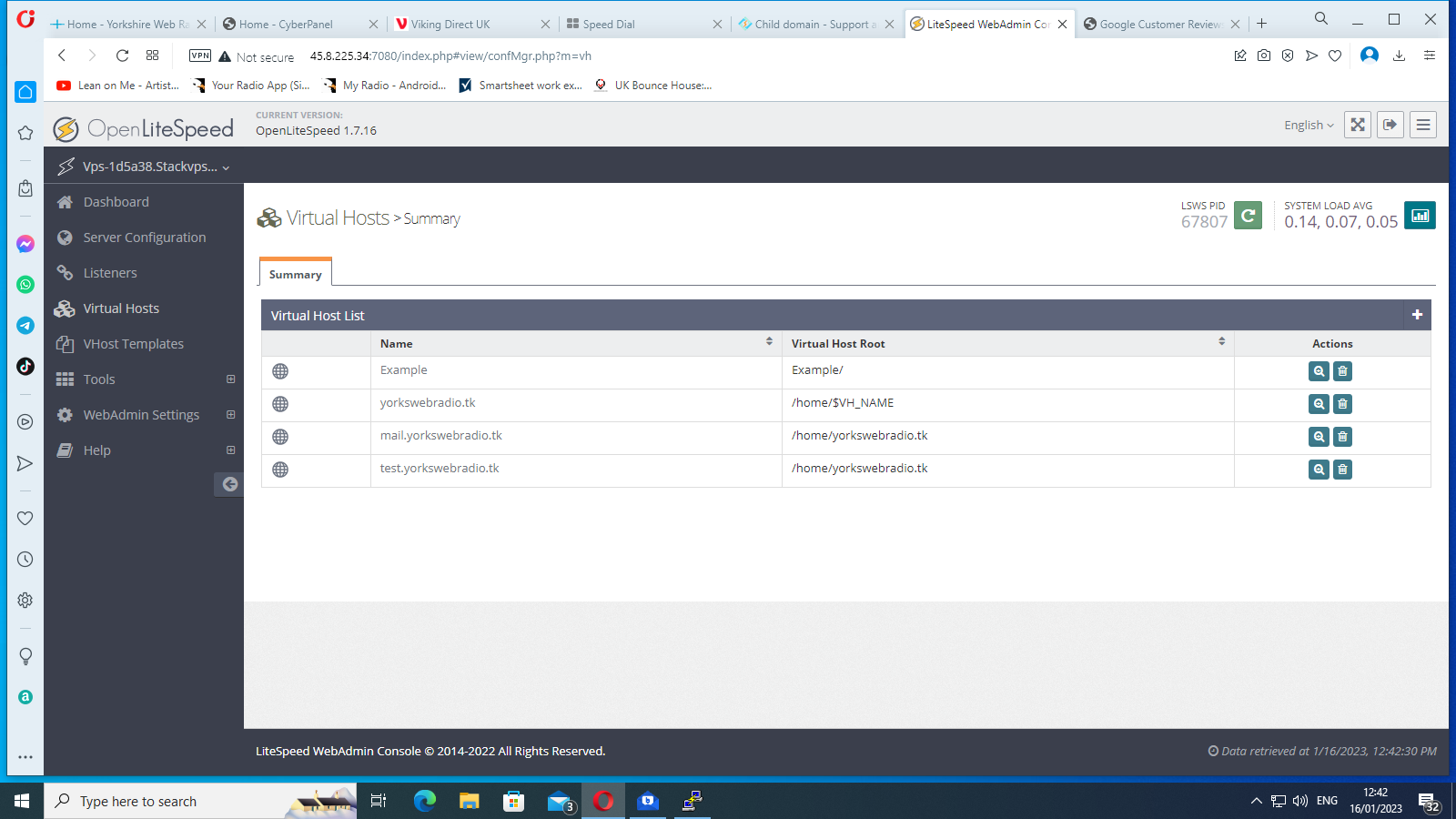This screenshot has height=819, width=1456.
Task: Switch to the Child domain - Support tab
Action: (x=815, y=25)
